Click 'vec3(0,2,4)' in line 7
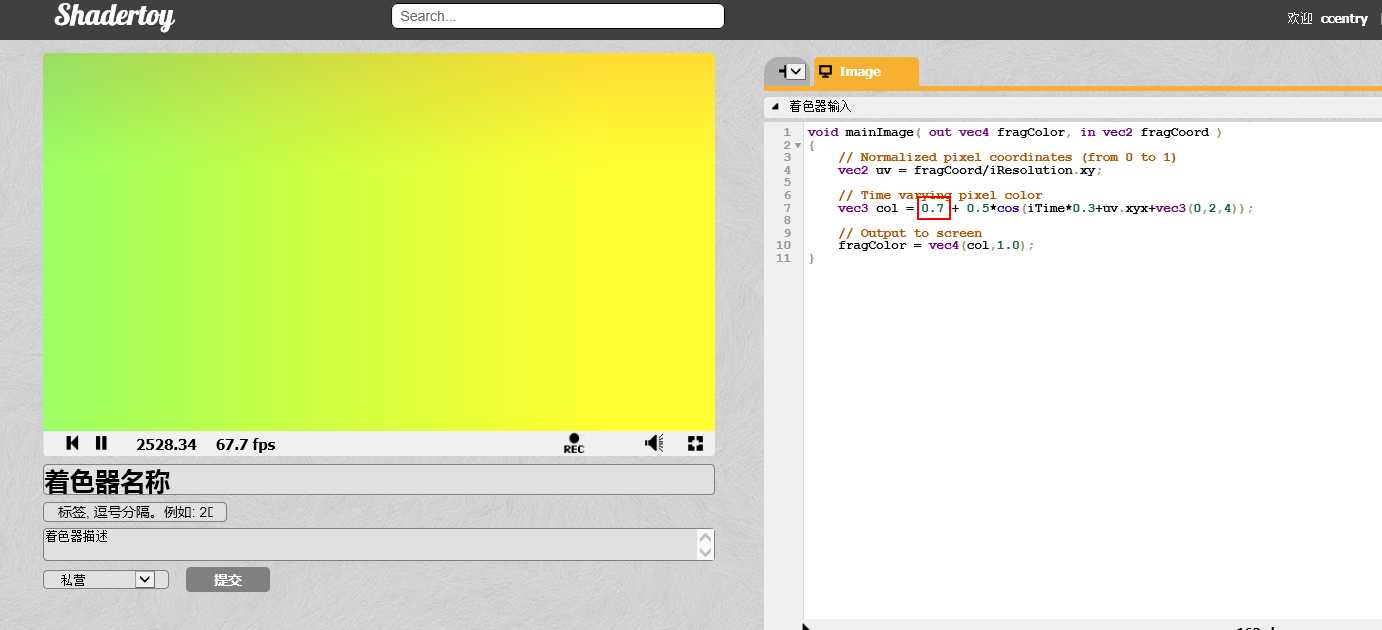1382x630 pixels. pyautogui.click(x=1197, y=208)
